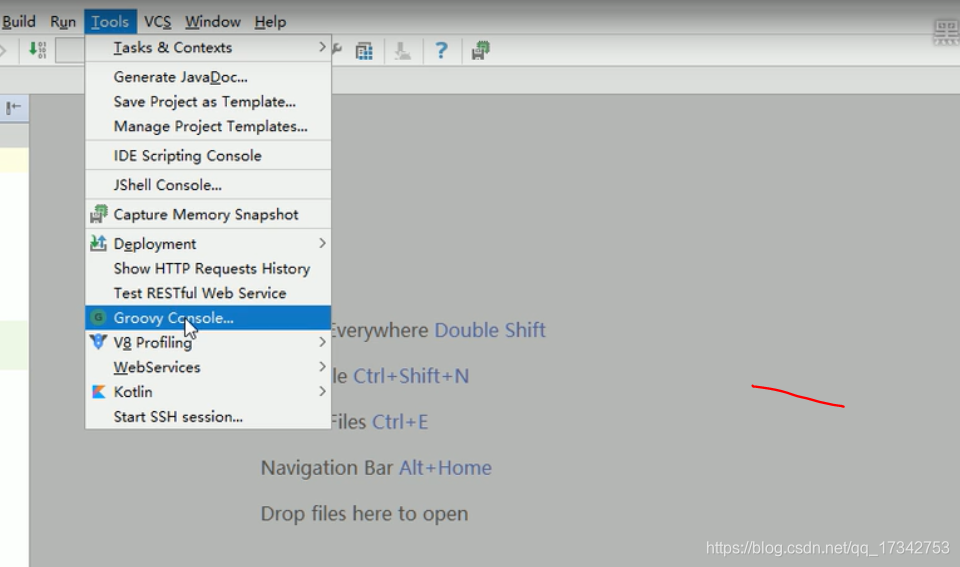This screenshot has height=567, width=960.
Task: Open IDE Scripting Console
Action: tap(208, 156)
